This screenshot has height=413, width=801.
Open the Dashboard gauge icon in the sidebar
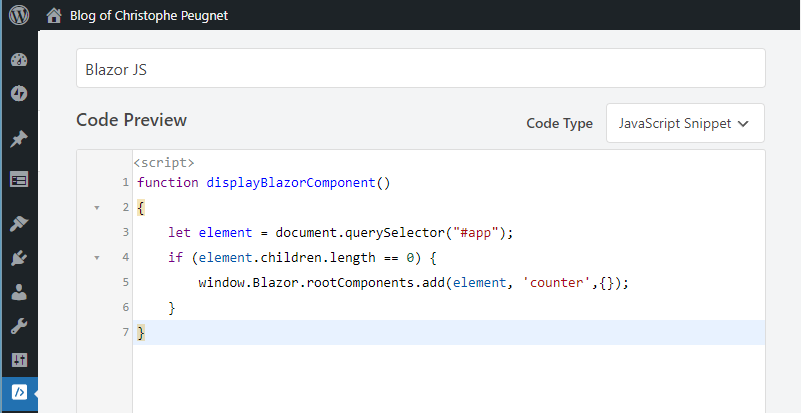[x=19, y=60]
